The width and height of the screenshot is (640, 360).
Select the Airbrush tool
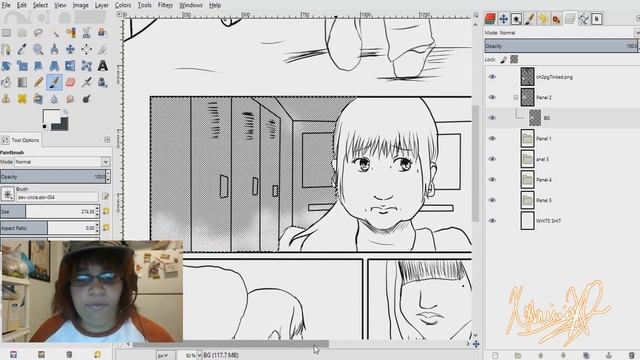[87, 82]
